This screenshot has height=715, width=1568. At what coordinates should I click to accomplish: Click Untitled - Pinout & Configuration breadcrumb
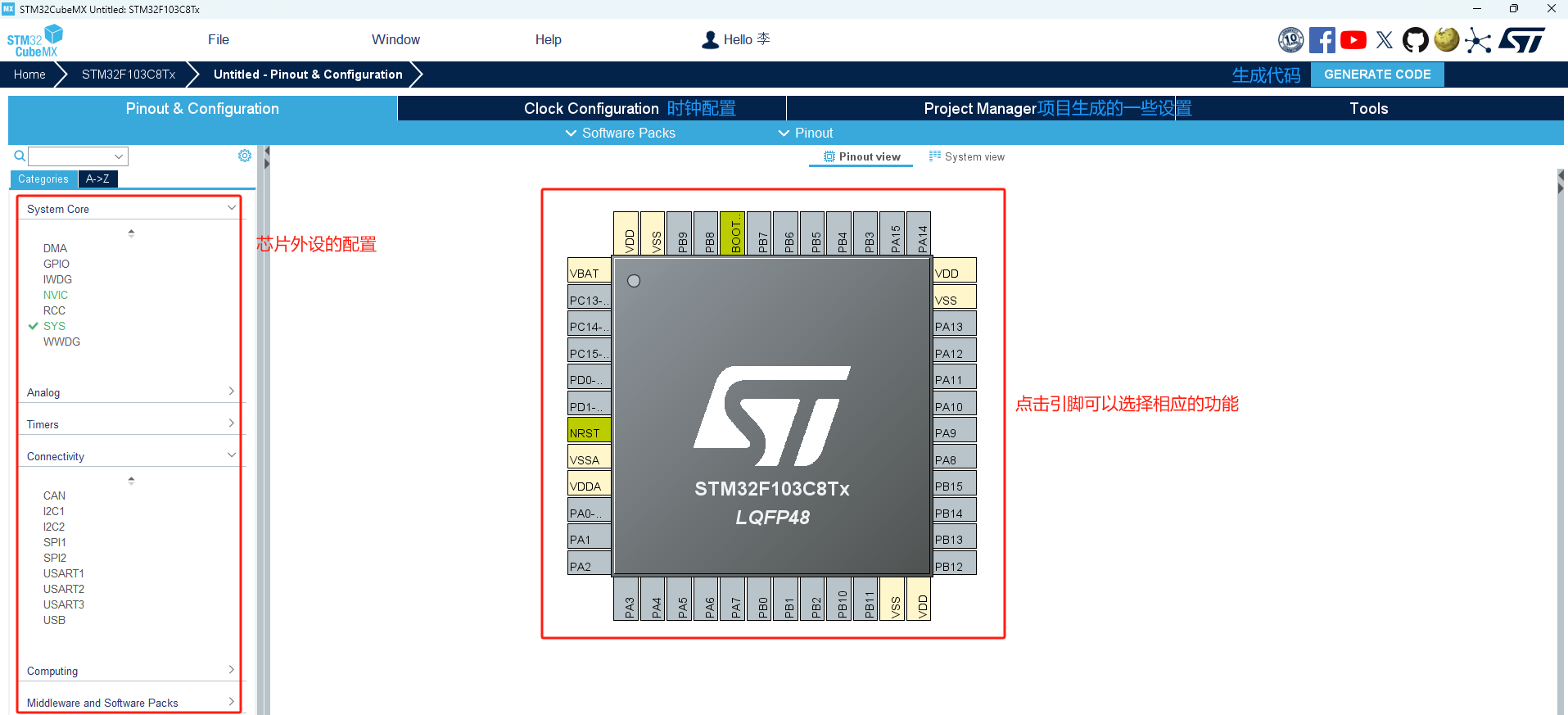[x=308, y=75]
